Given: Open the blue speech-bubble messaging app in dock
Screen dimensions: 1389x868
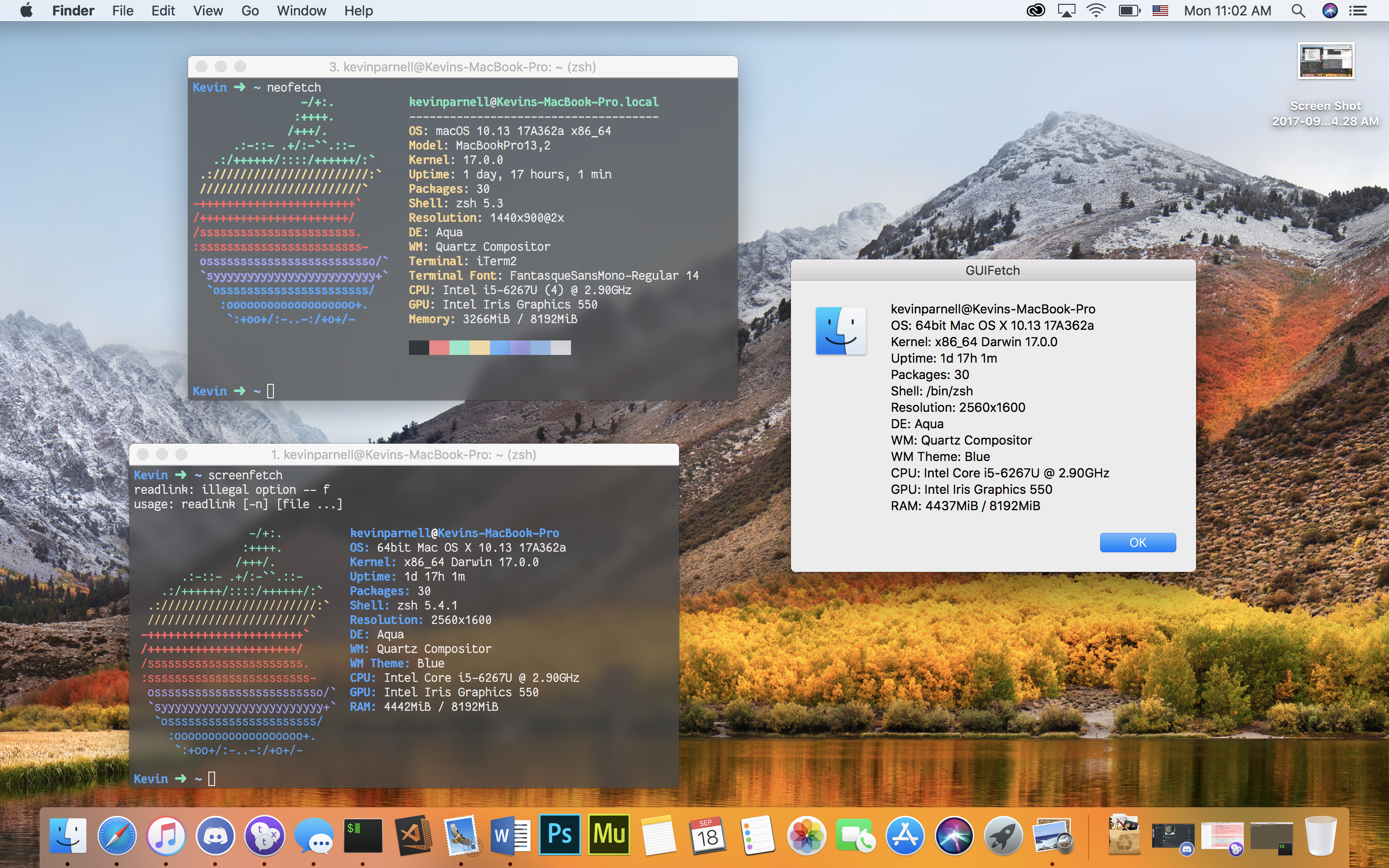Looking at the screenshot, I should click(x=313, y=835).
